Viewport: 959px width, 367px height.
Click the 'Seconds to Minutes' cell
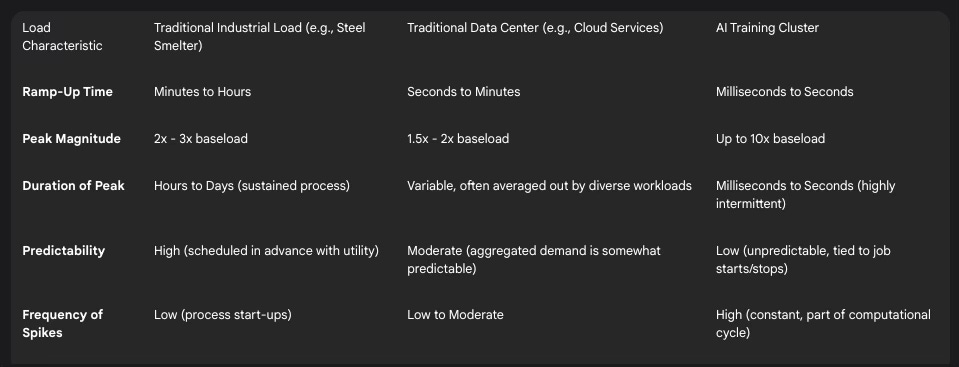(x=464, y=92)
